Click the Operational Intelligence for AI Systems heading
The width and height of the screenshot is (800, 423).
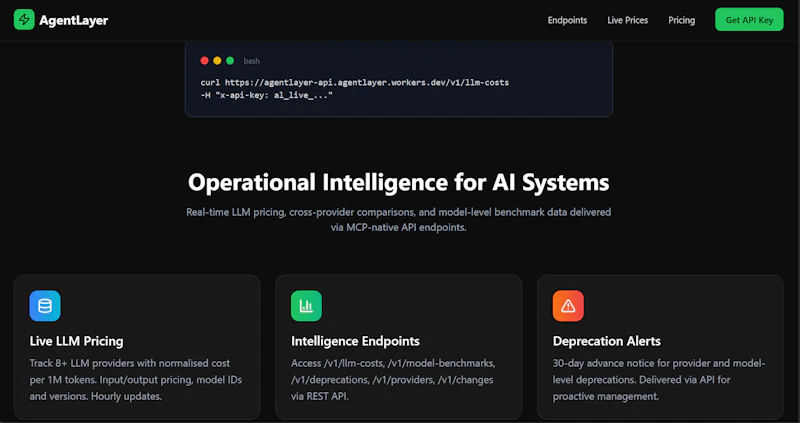pos(398,182)
